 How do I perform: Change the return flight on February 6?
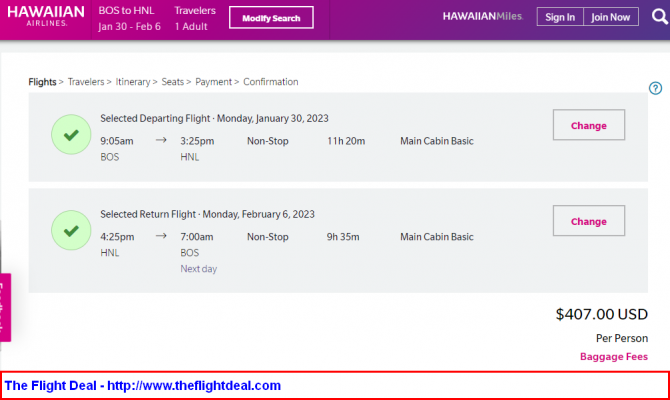point(588,221)
